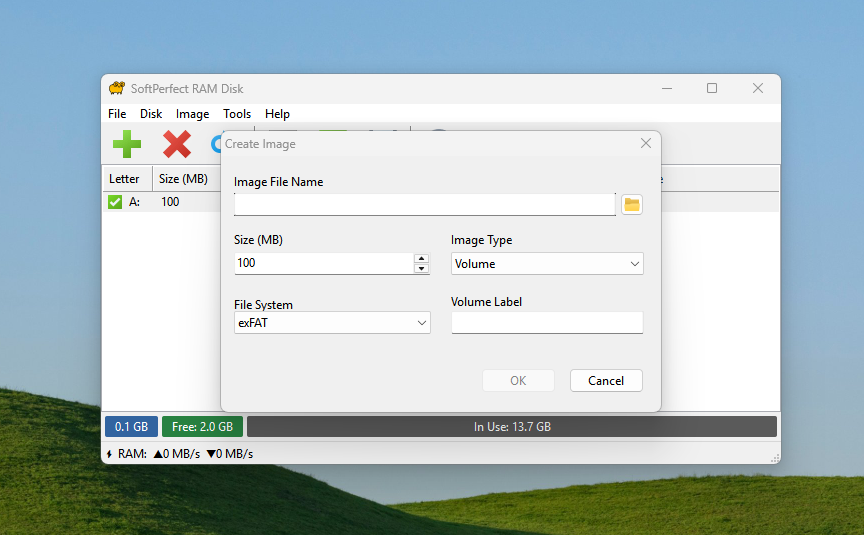Click the green plus Add Disk icon
The height and width of the screenshot is (535, 864).
tap(127, 145)
